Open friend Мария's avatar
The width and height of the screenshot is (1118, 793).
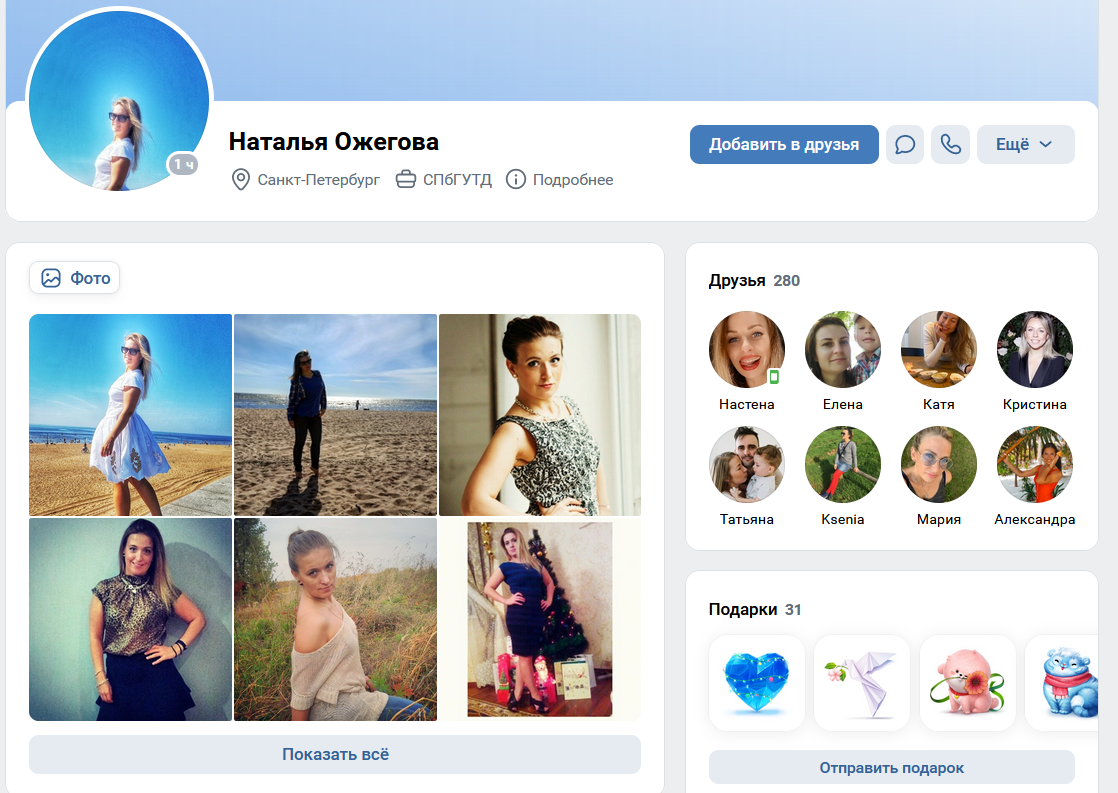click(x=938, y=464)
